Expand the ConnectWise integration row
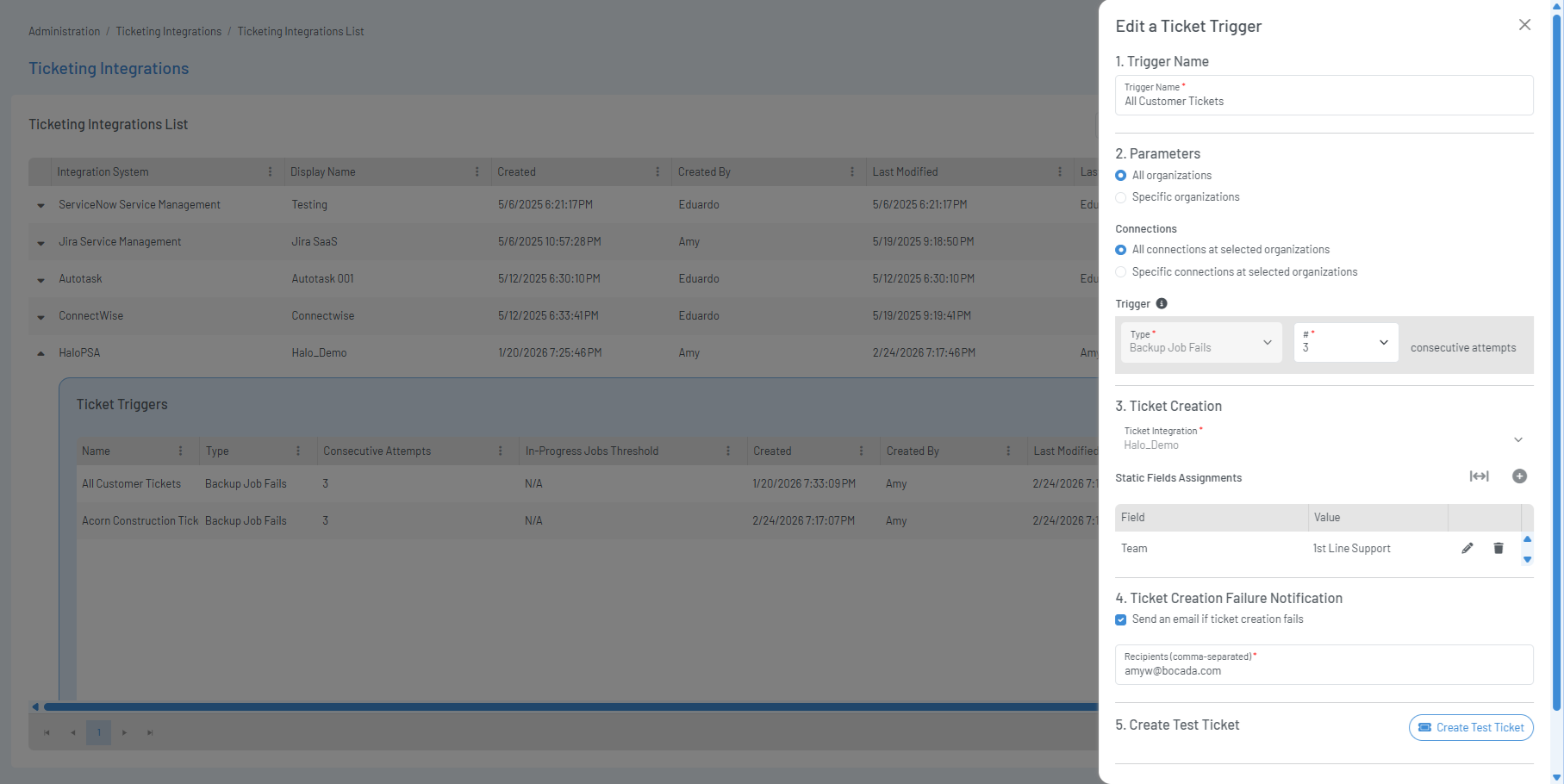The height and width of the screenshot is (784, 1564). (x=41, y=317)
